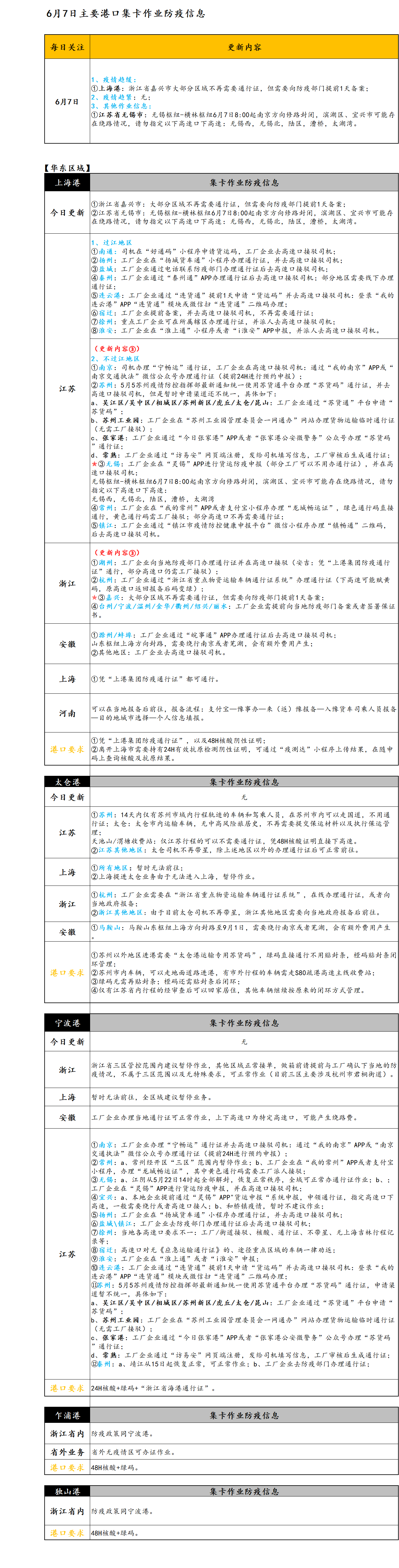Select blue text 盐城\镇江
Viewport: 399px width, 1568px height.
click(x=116, y=1223)
